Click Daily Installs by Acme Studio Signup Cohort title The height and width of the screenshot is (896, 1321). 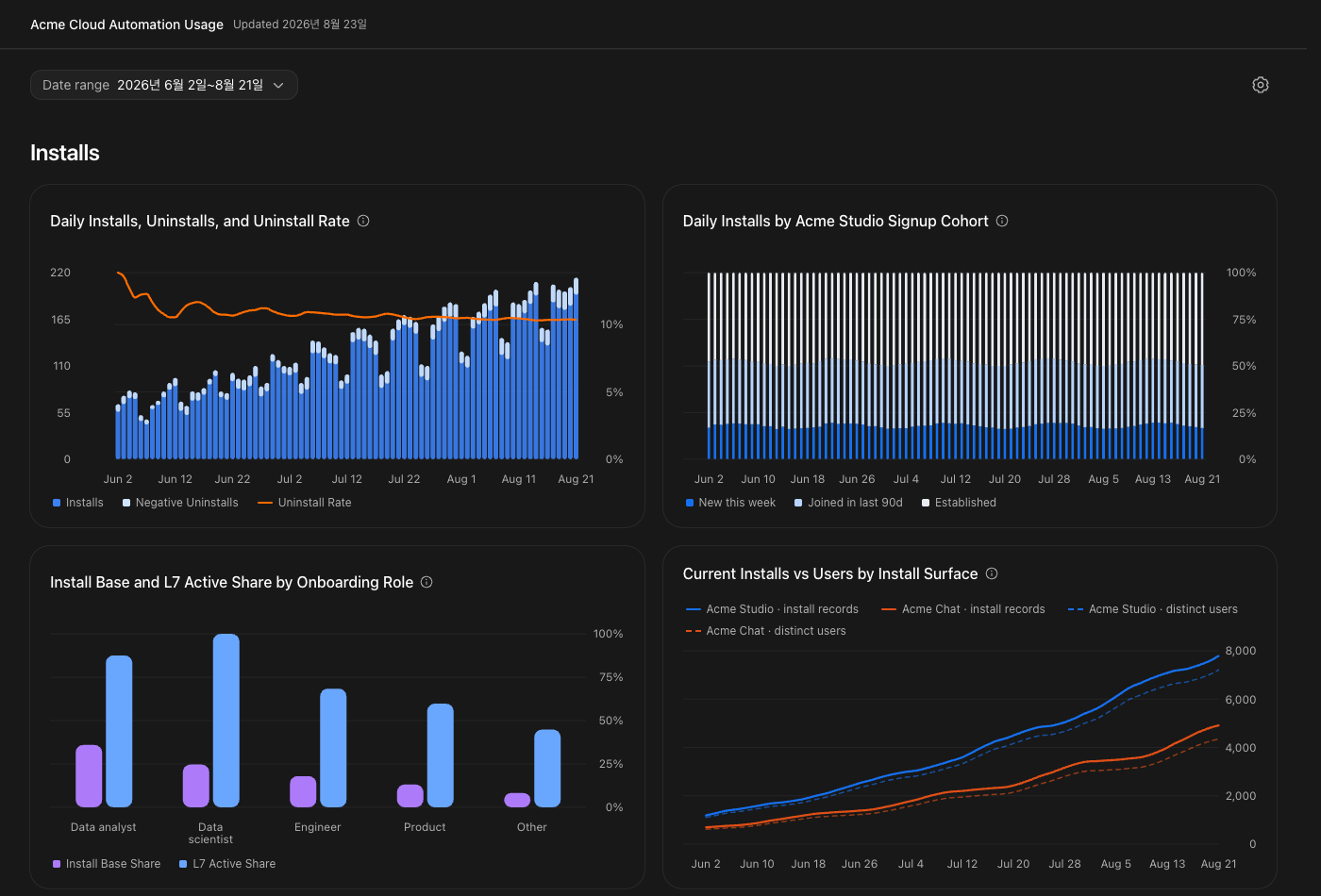point(836,221)
